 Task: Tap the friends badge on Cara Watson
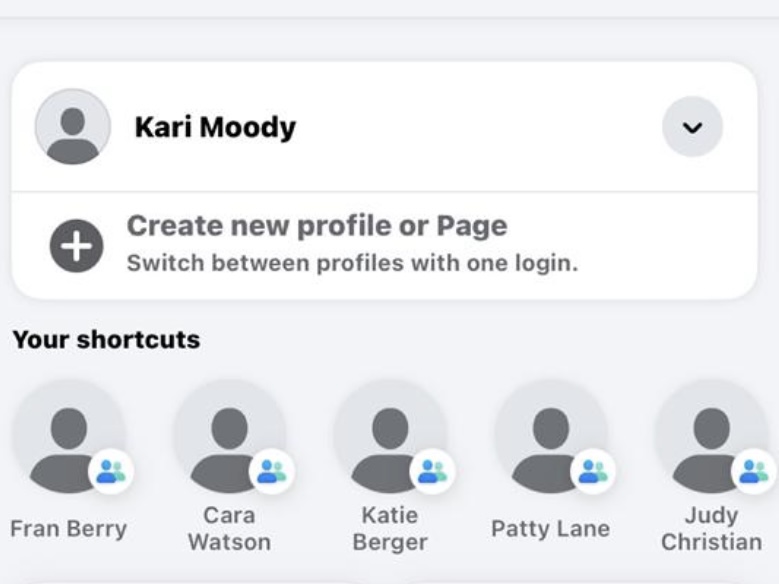click(x=272, y=471)
